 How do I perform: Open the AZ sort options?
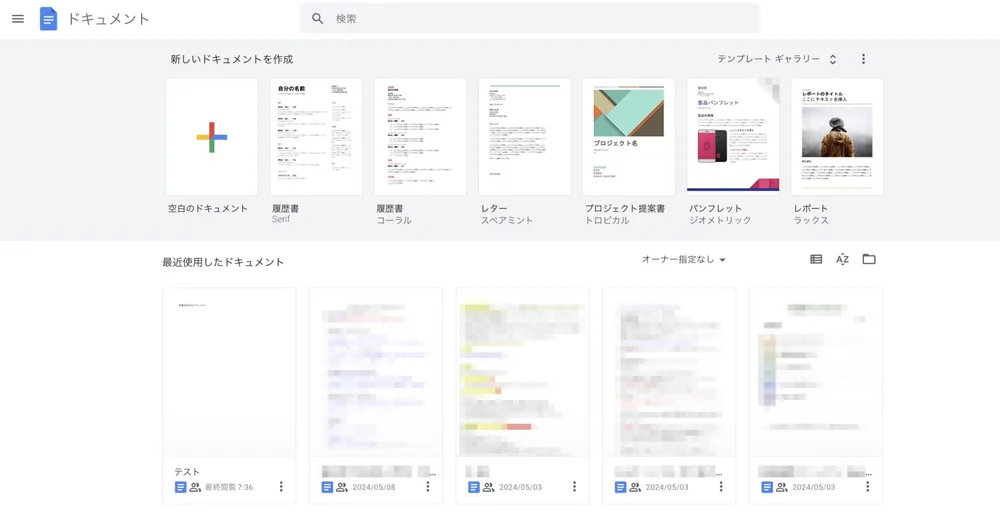click(x=842, y=259)
